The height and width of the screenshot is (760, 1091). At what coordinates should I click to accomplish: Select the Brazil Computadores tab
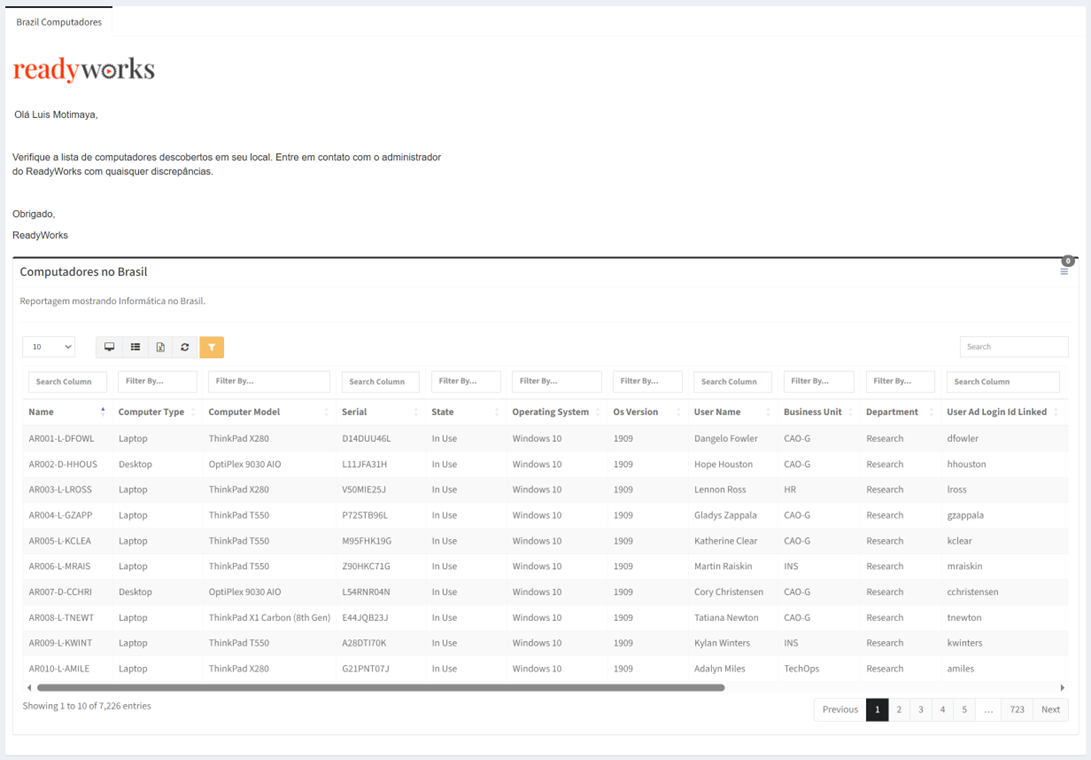pos(59,22)
